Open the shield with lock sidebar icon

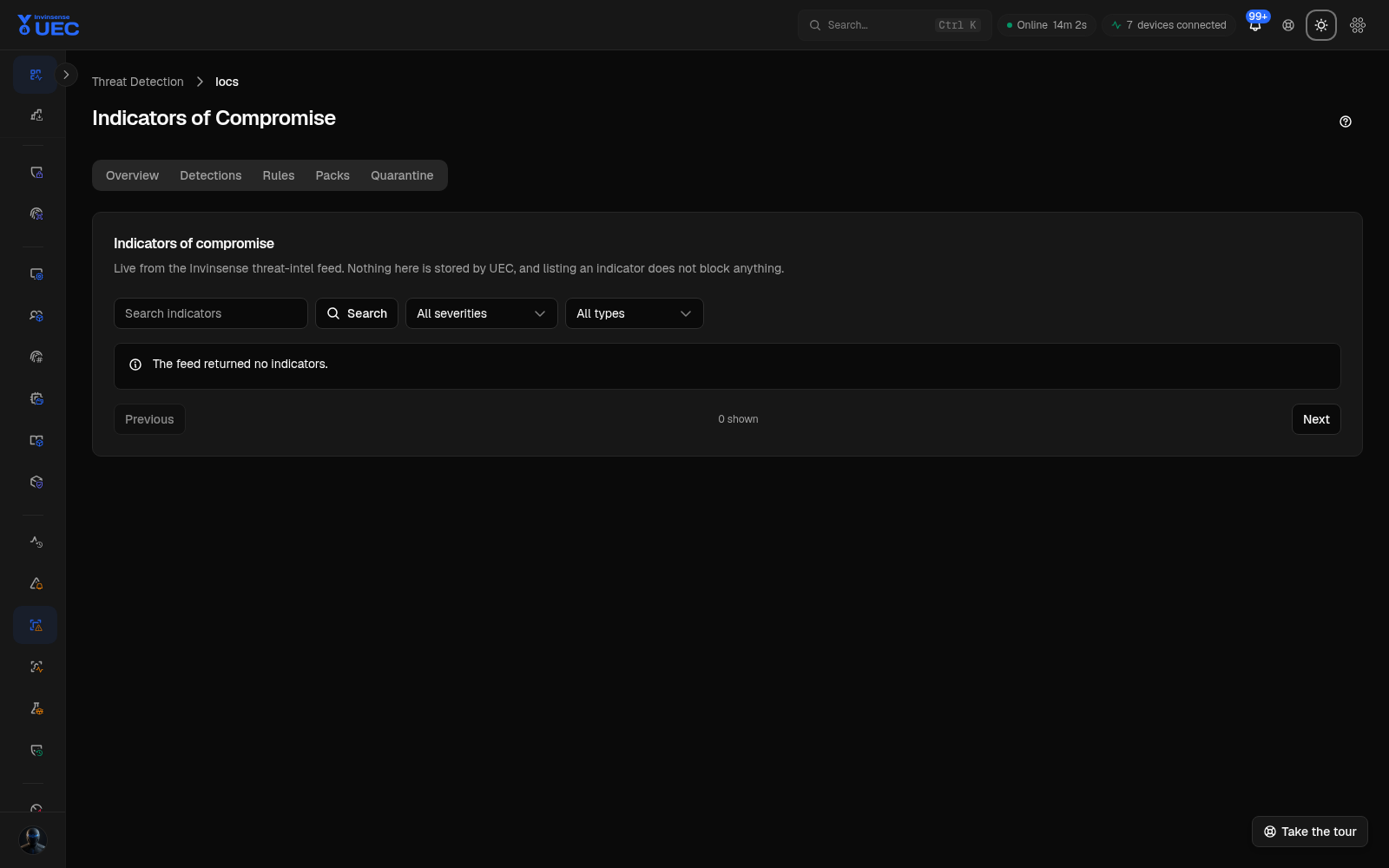point(36,172)
